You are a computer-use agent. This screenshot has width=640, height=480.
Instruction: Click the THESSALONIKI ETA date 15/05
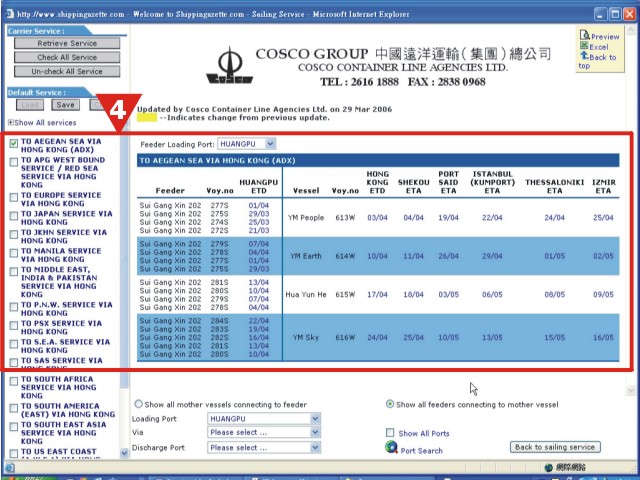click(554, 338)
